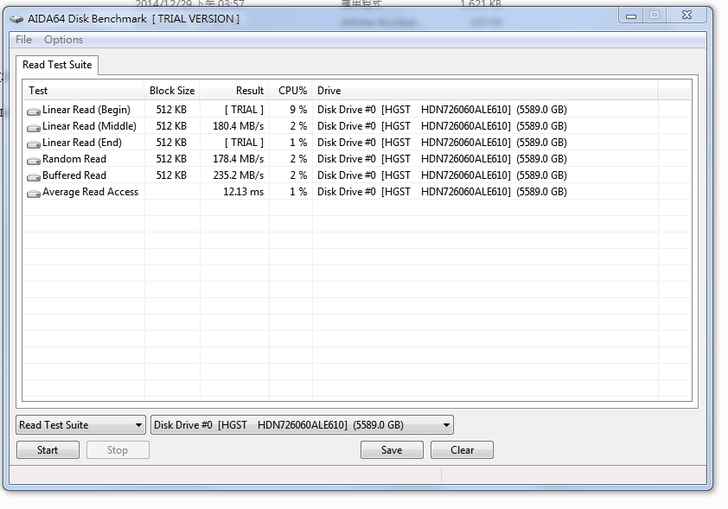Image resolution: width=728 pixels, height=509 pixels.
Task: Select the Random Read row text
Action: pos(74,159)
